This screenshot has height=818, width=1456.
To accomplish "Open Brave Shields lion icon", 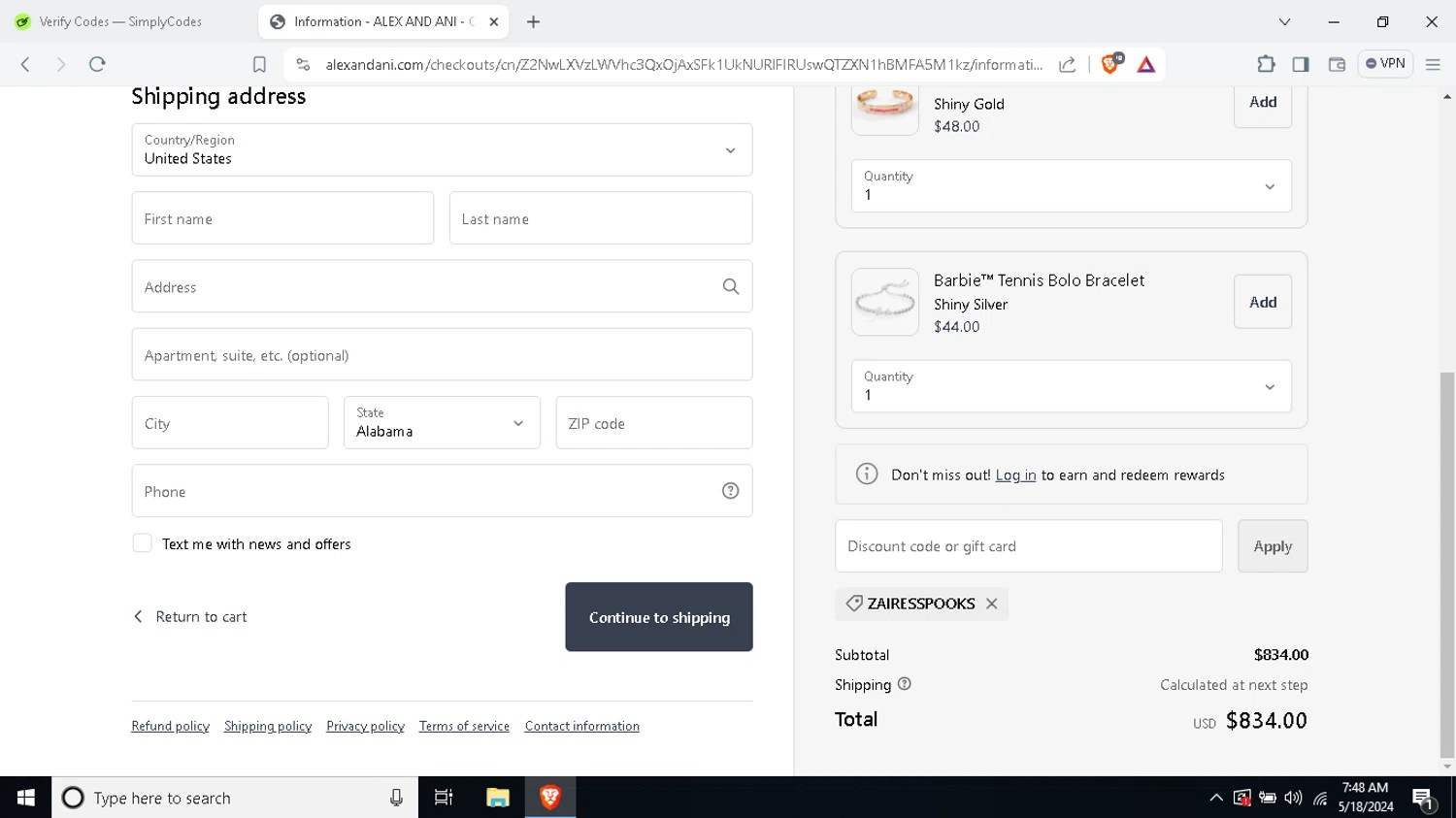I will pos(1111,63).
